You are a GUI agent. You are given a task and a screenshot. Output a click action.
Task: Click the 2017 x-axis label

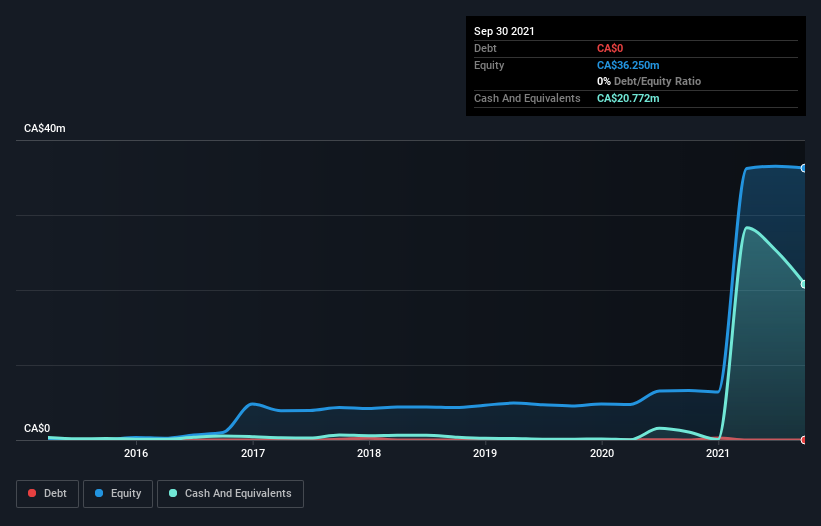click(253, 453)
